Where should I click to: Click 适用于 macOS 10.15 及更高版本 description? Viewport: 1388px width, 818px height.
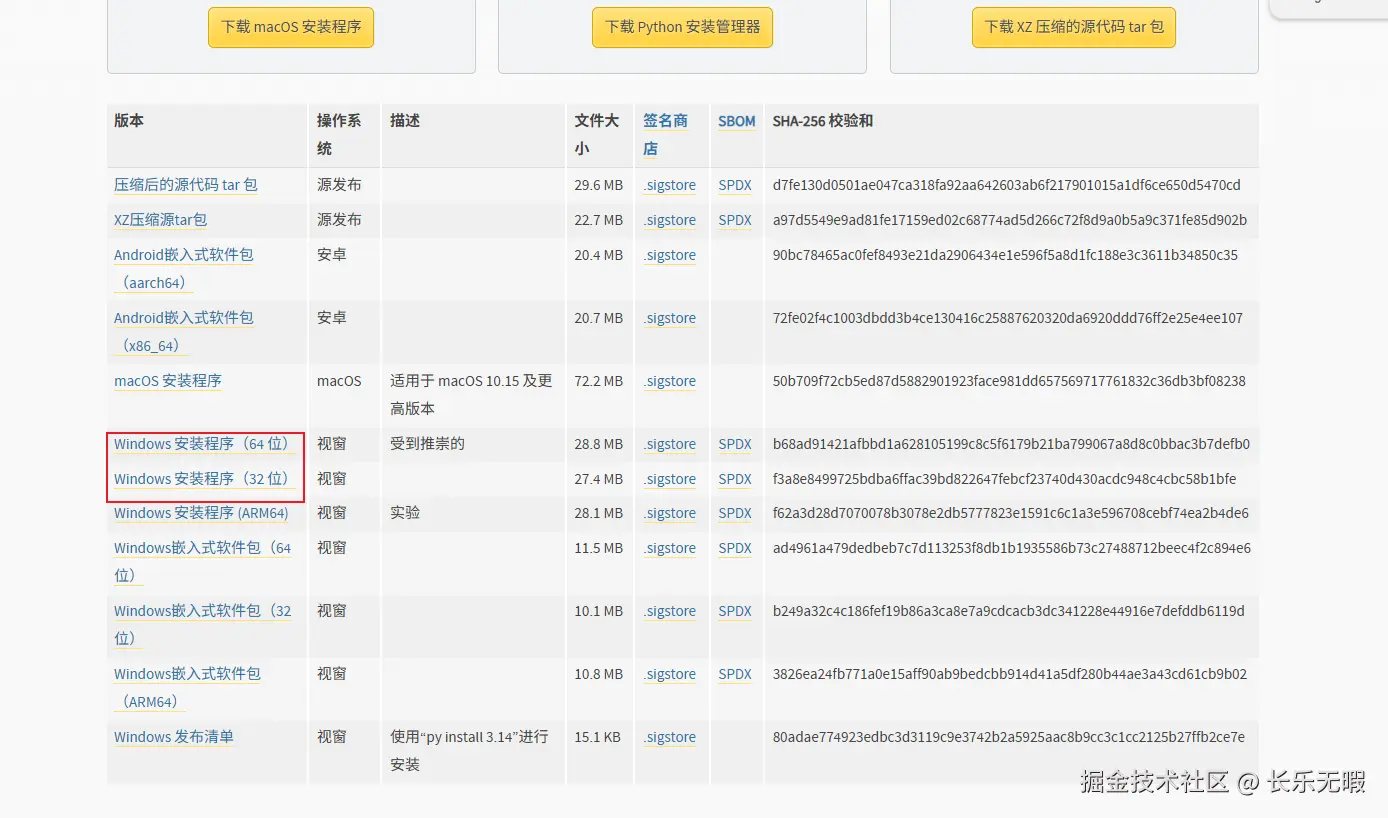(x=471, y=395)
